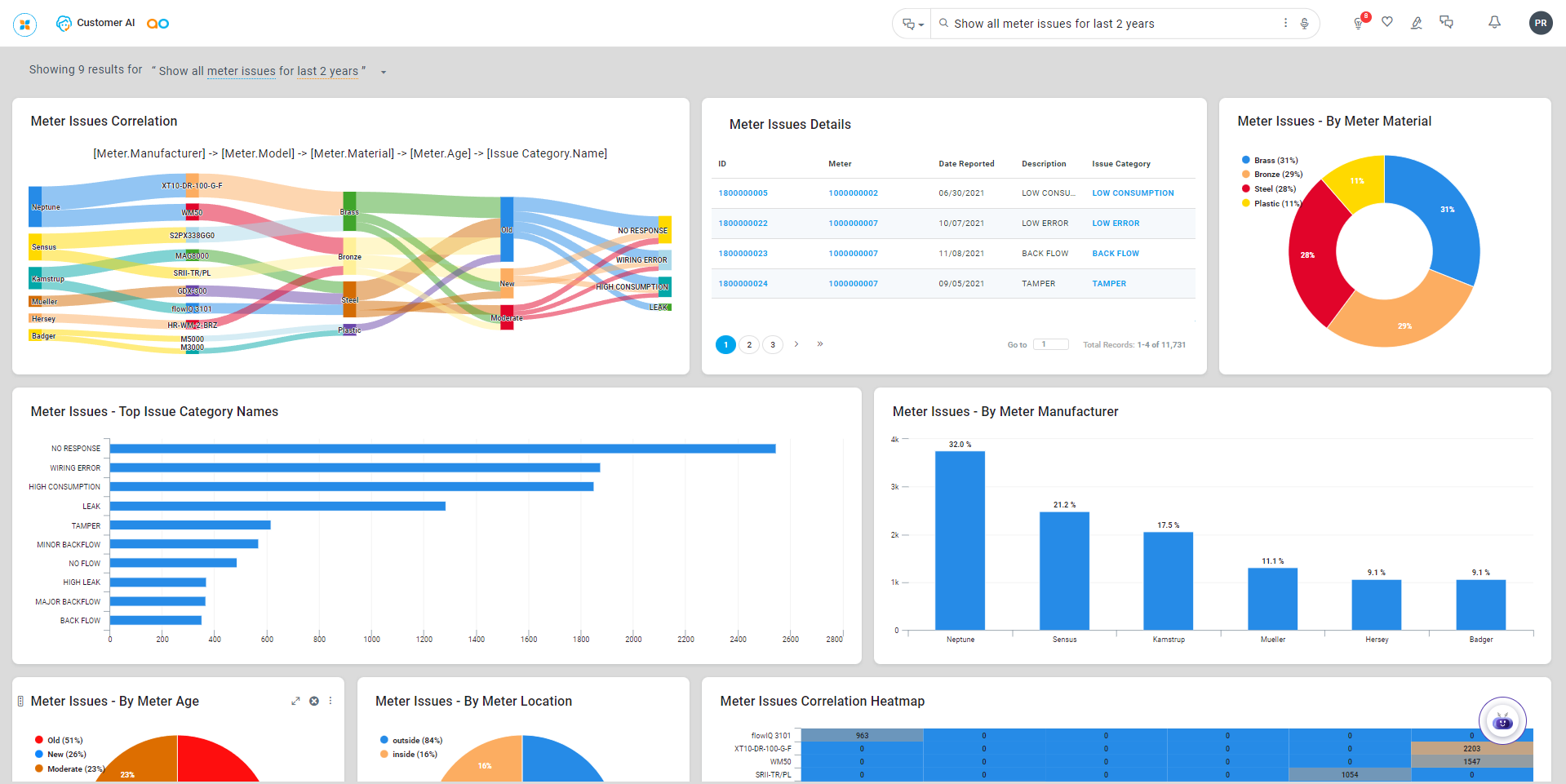Open the insights lightbulb notifications
The image size is (1566, 784).
pos(1359,23)
